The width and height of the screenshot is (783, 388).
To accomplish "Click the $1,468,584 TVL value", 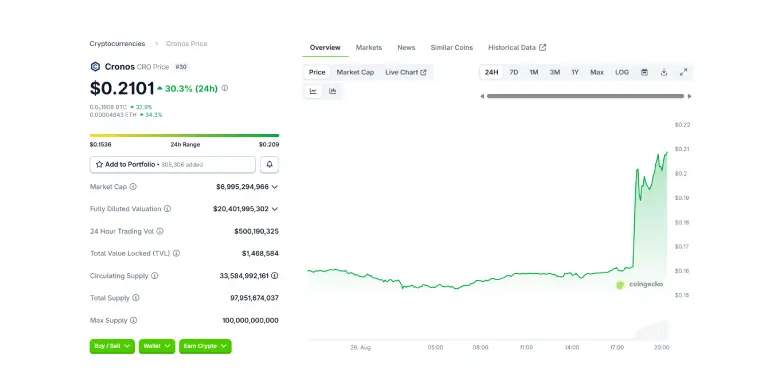I will [x=260, y=253].
